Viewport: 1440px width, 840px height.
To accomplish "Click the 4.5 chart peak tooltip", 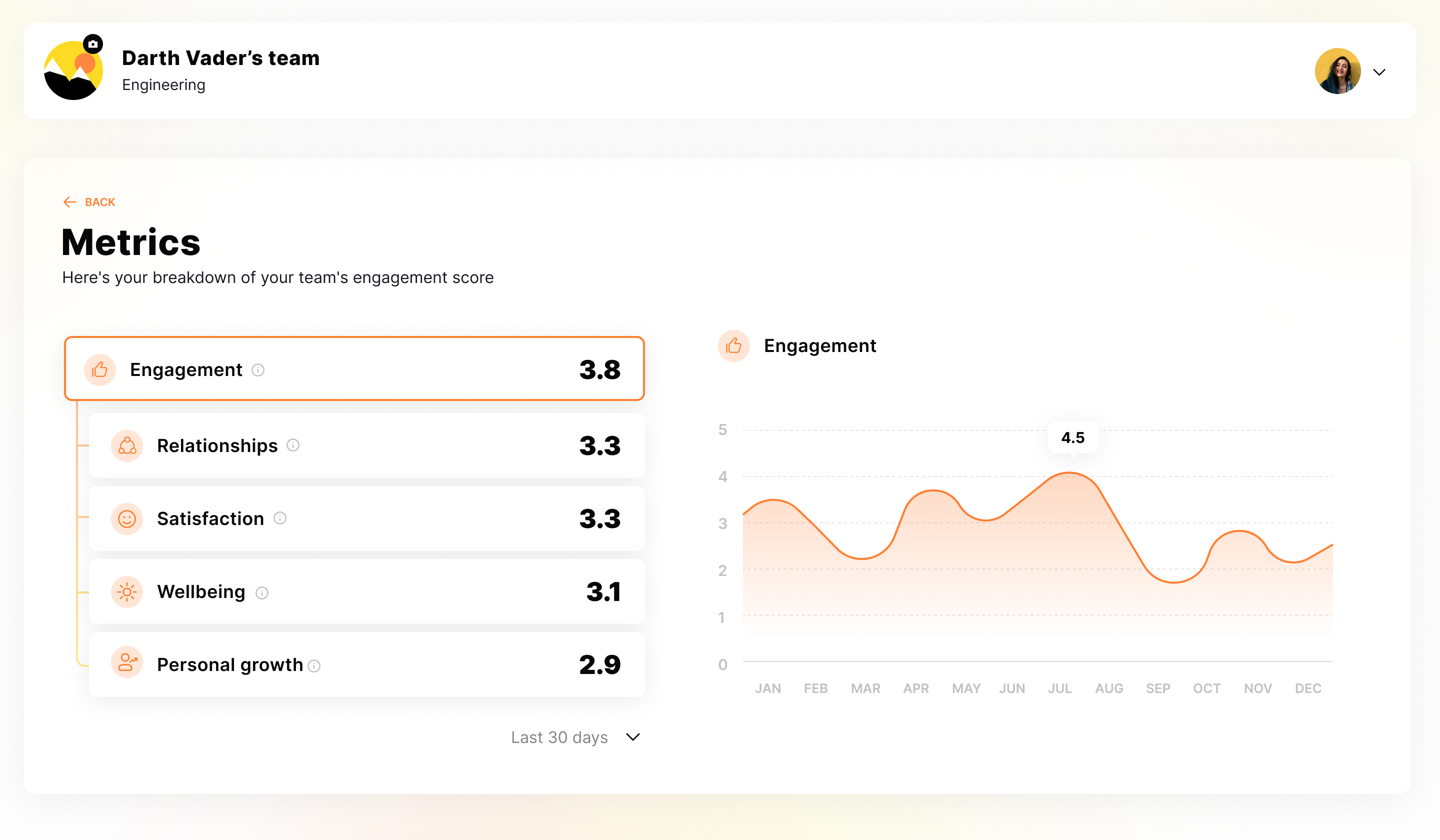I will tap(1072, 437).
